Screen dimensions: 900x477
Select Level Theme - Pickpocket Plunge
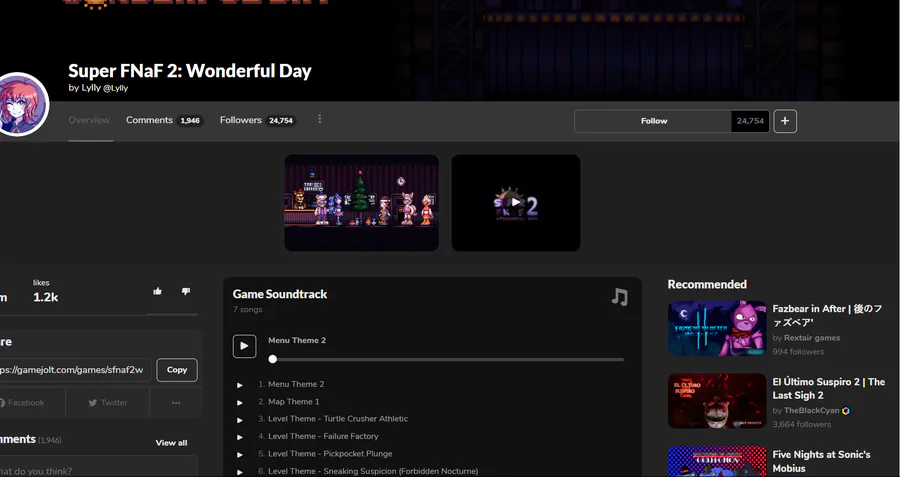pyautogui.click(x=330, y=453)
